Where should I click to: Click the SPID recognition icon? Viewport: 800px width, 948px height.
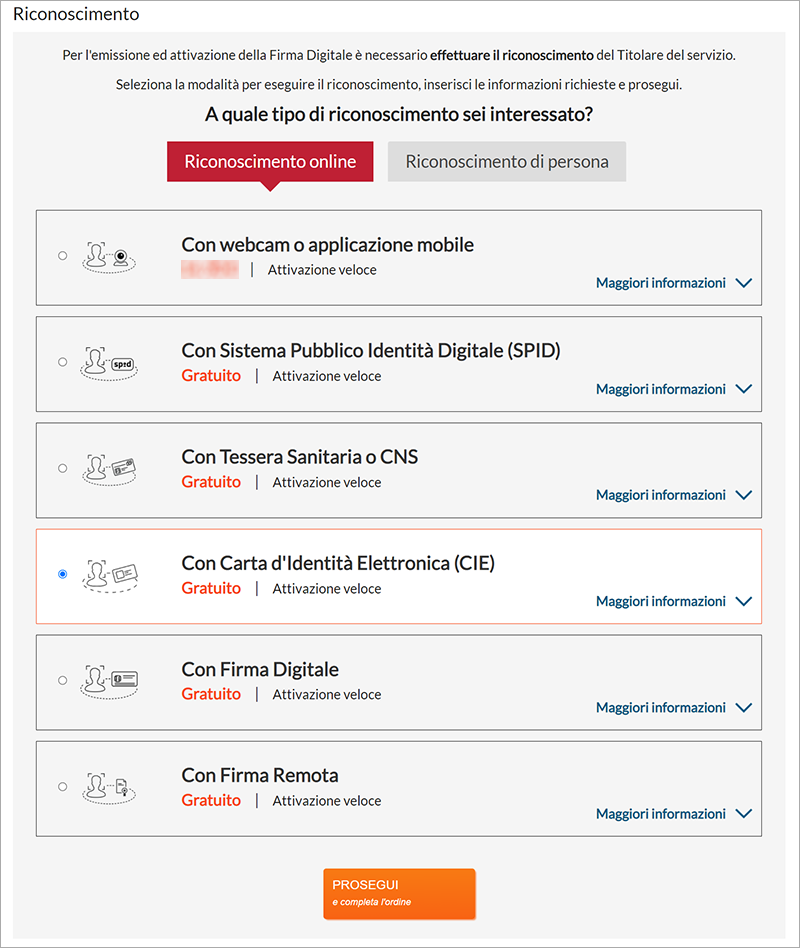[109, 363]
